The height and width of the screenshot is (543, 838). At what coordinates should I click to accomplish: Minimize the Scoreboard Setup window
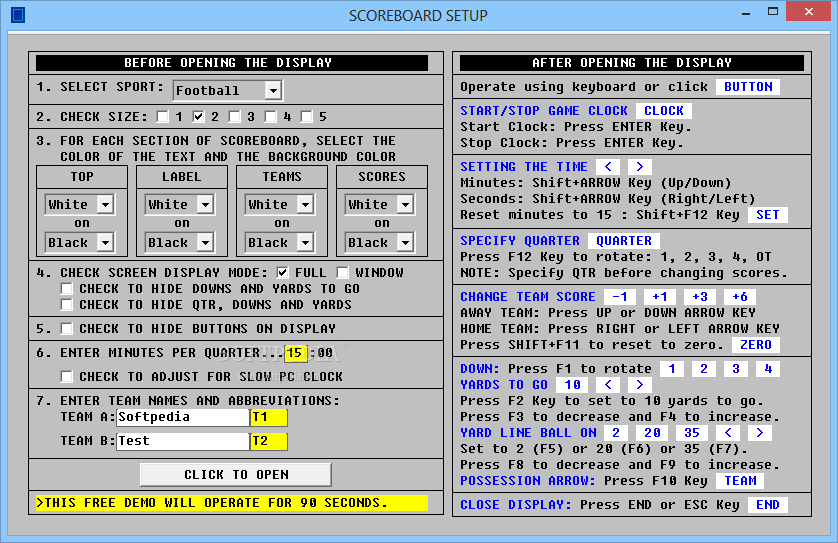pyautogui.click(x=746, y=13)
